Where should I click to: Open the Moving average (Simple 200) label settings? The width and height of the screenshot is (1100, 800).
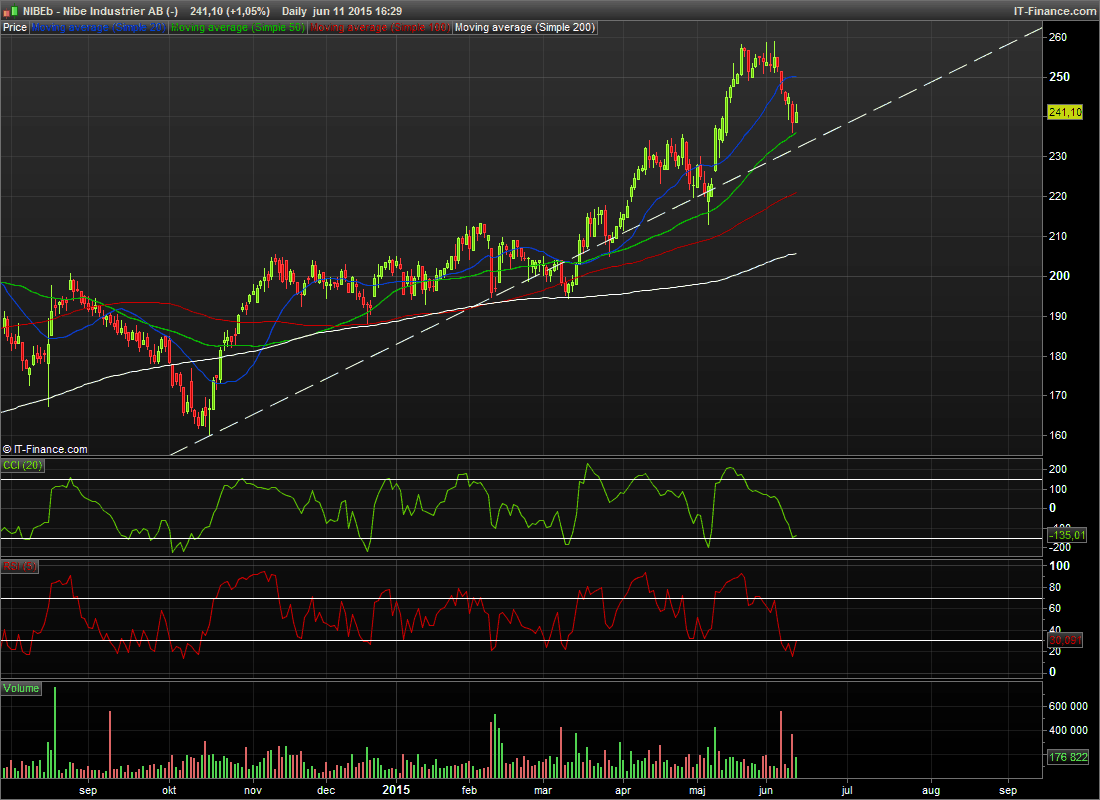click(525, 28)
